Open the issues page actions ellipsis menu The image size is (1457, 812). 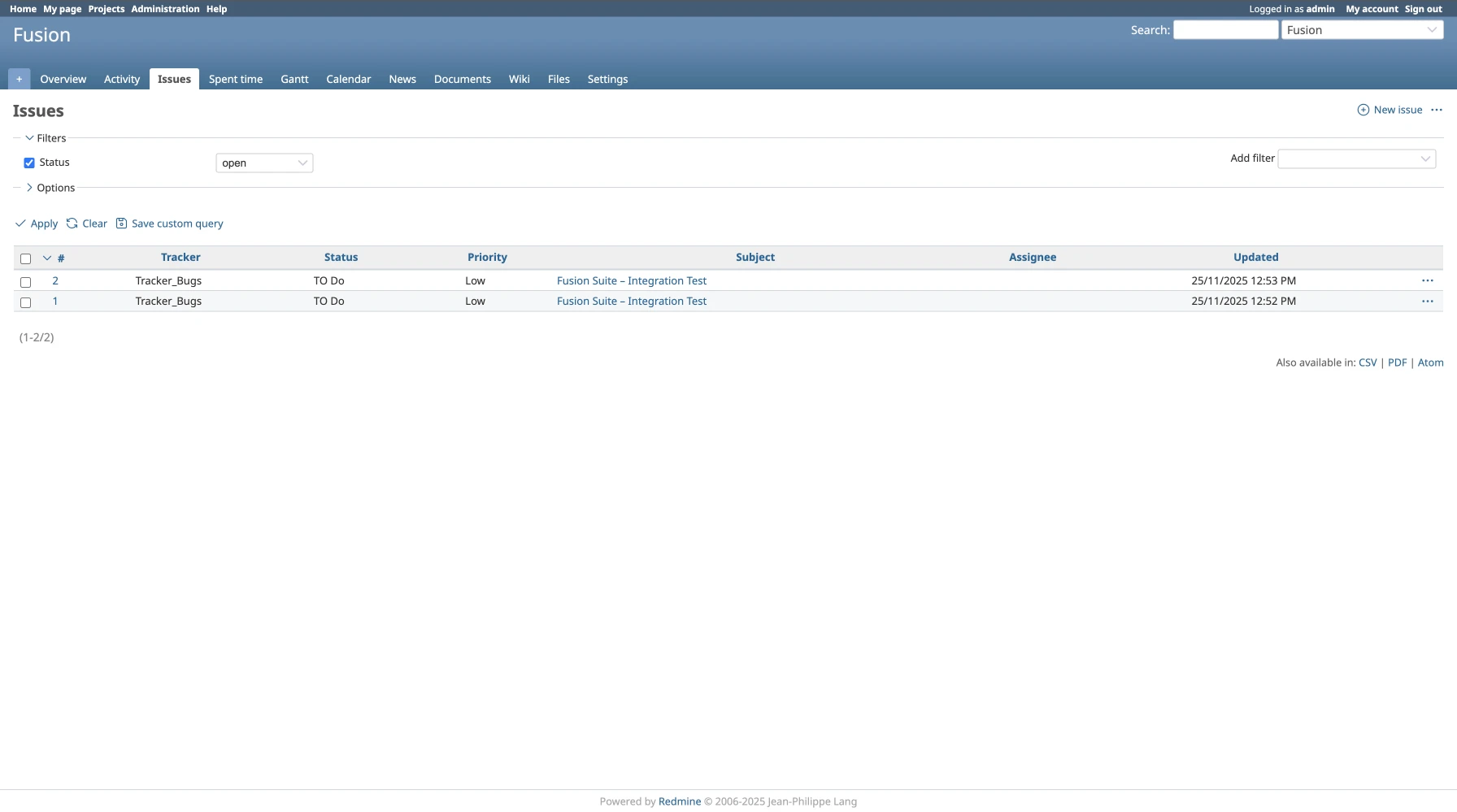[x=1436, y=110]
